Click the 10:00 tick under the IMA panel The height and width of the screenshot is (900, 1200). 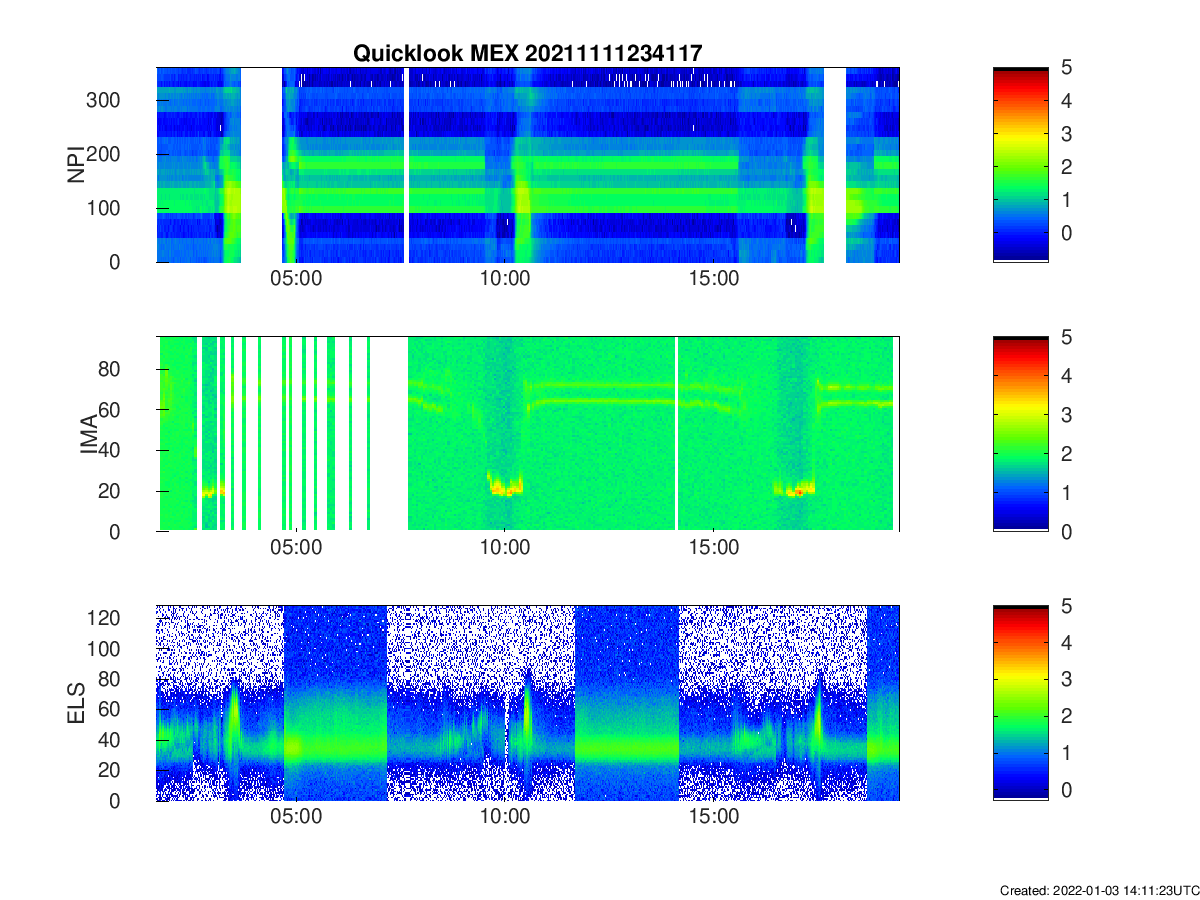pyautogui.click(x=504, y=548)
